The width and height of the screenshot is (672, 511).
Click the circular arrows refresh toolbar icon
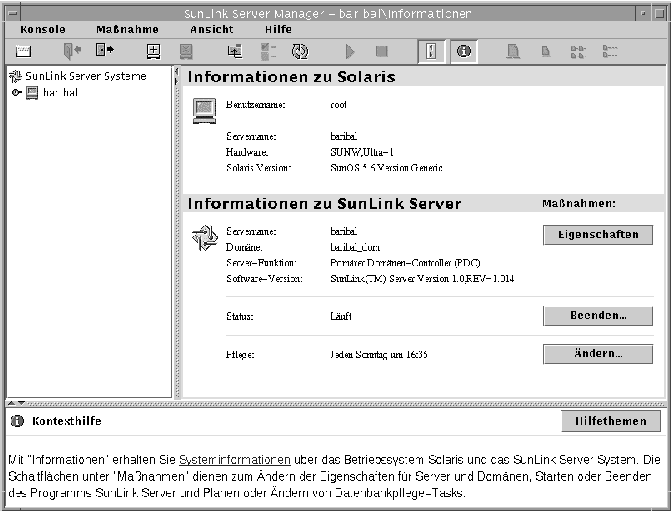click(300, 51)
